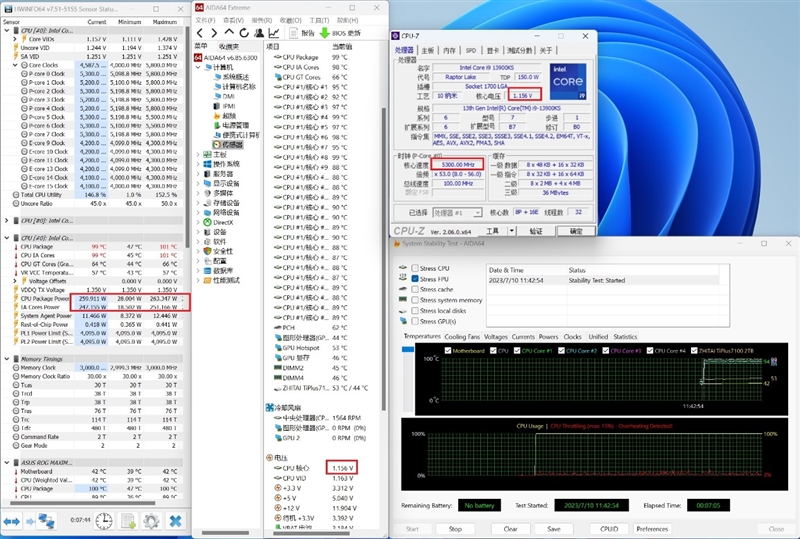The width and height of the screenshot is (800, 539).
Task: Collapse 计算机 node in AIDA64 tree
Action: click(x=198, y=67)
